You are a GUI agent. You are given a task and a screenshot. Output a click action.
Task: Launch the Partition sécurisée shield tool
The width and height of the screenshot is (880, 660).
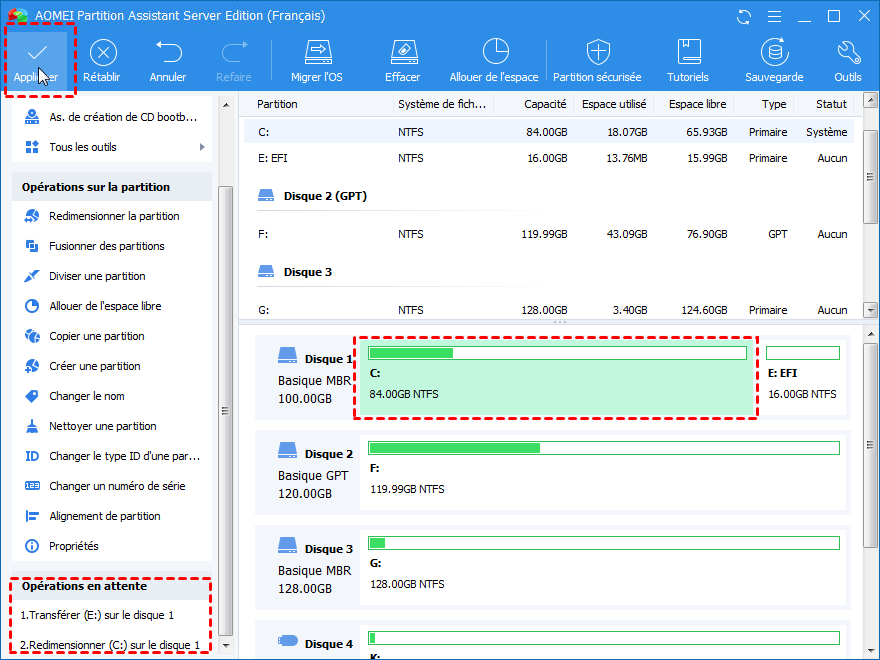pyautogui.click(x=597, y=53)
